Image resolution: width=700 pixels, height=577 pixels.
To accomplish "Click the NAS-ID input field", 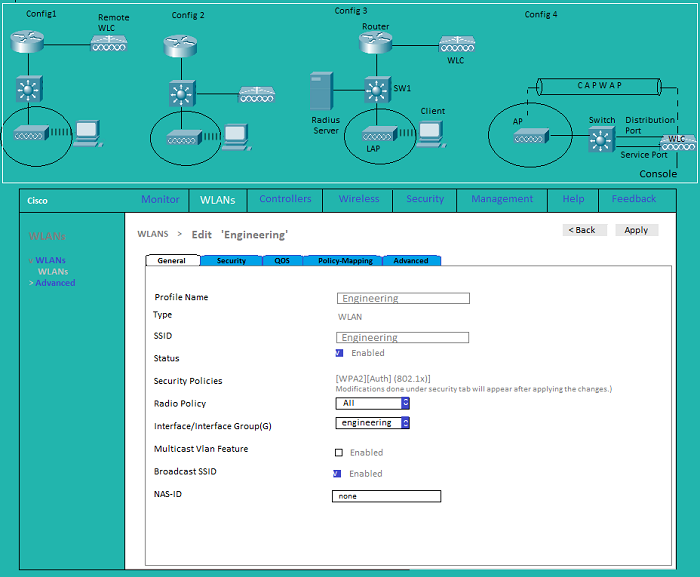I will point(386,496).
